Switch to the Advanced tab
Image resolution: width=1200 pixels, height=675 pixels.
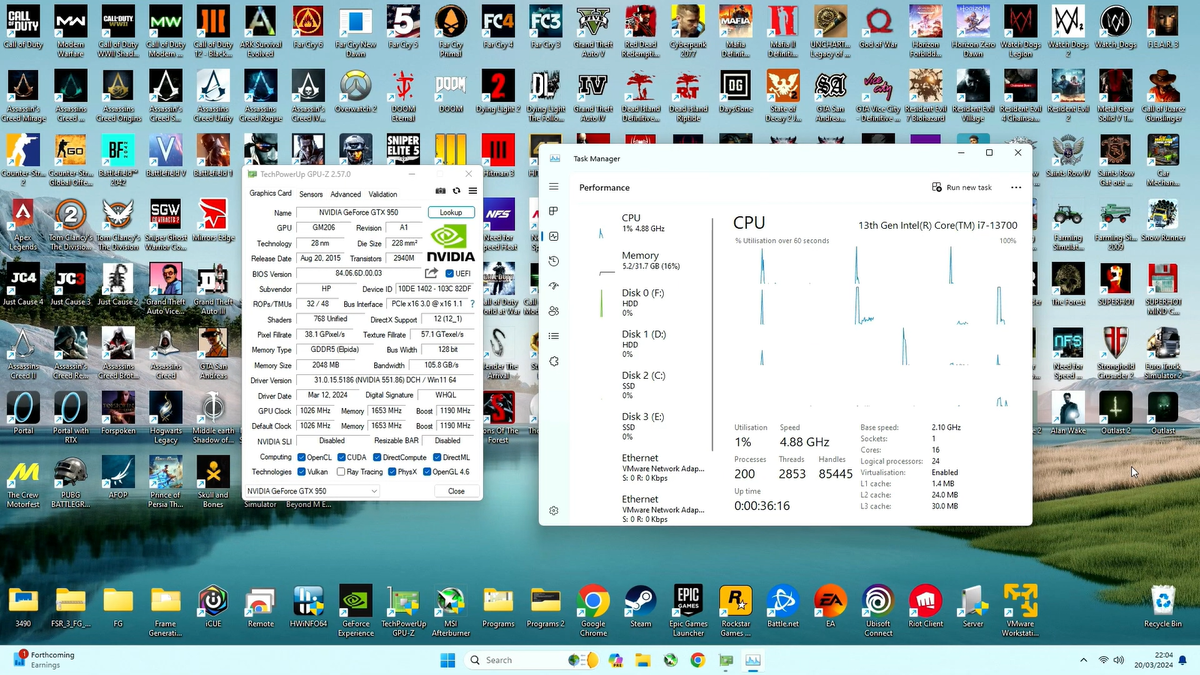(x=346, y=194)
